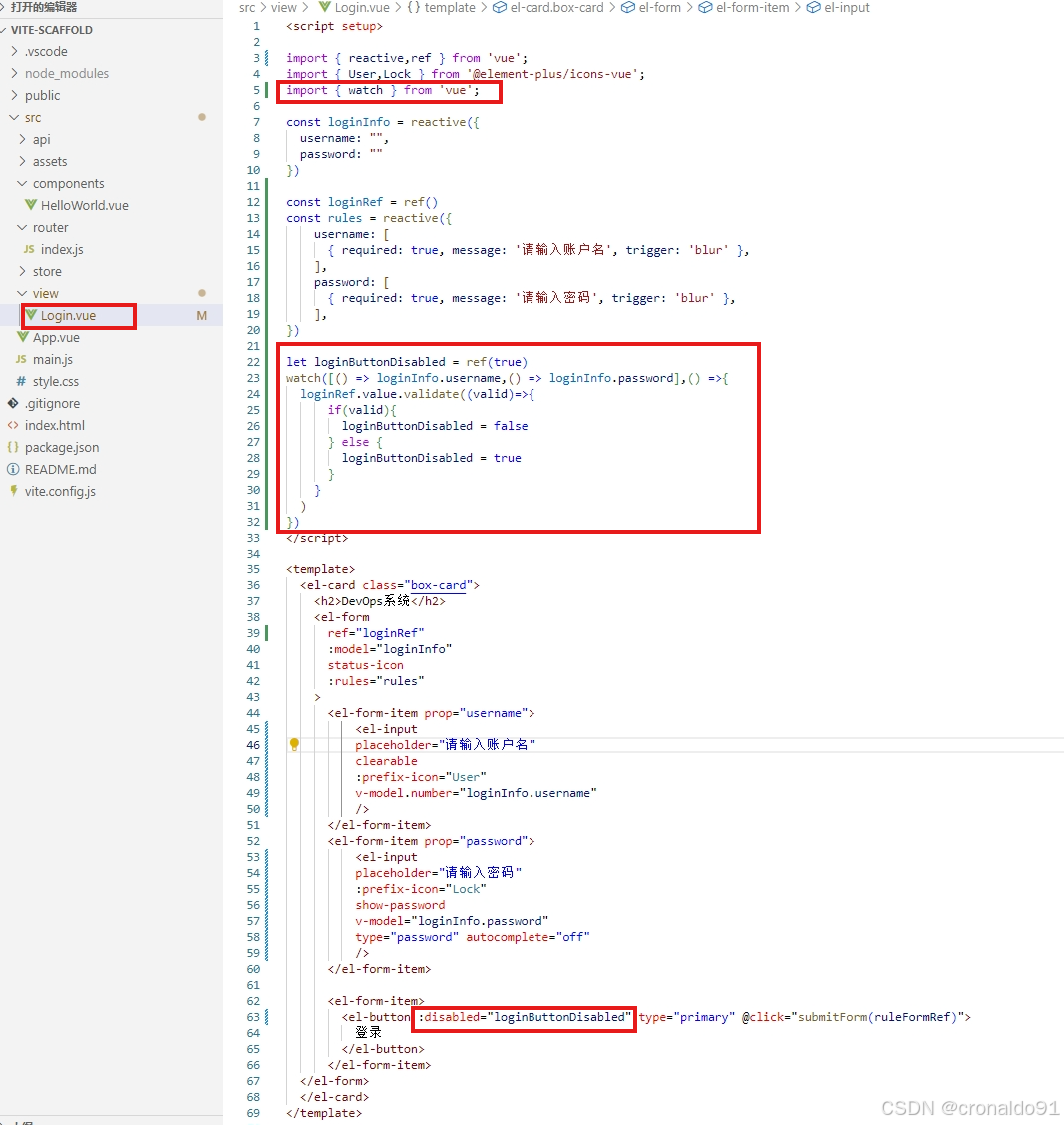1064x1125 pixels.
Task: Click the JS icon beside main.js
Action: click(x=22, y=359)
